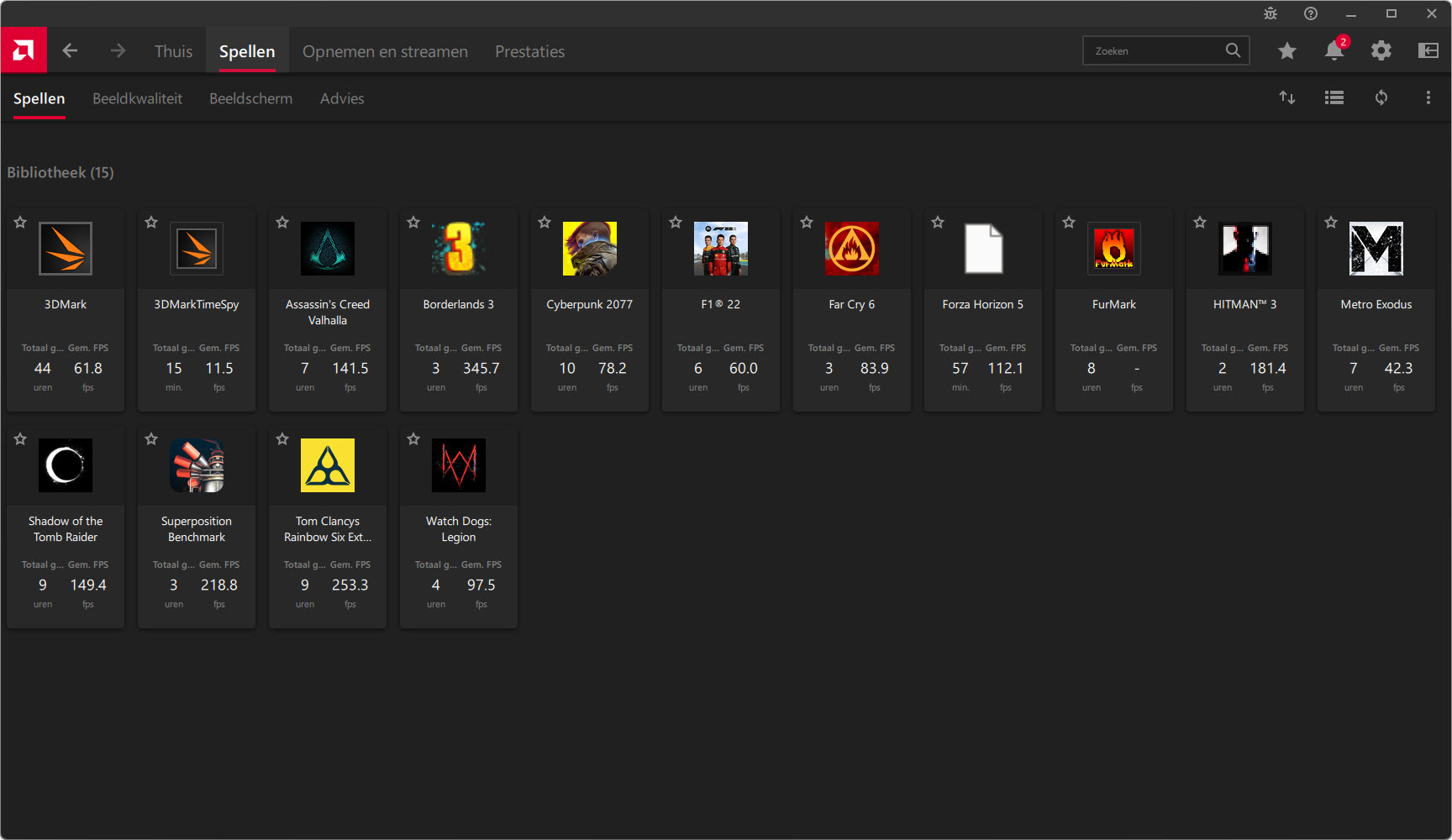Viewport: 1452px width, 840px height.
Task: Favorite F1 22 with its star
Action: [x=676, y=223]
